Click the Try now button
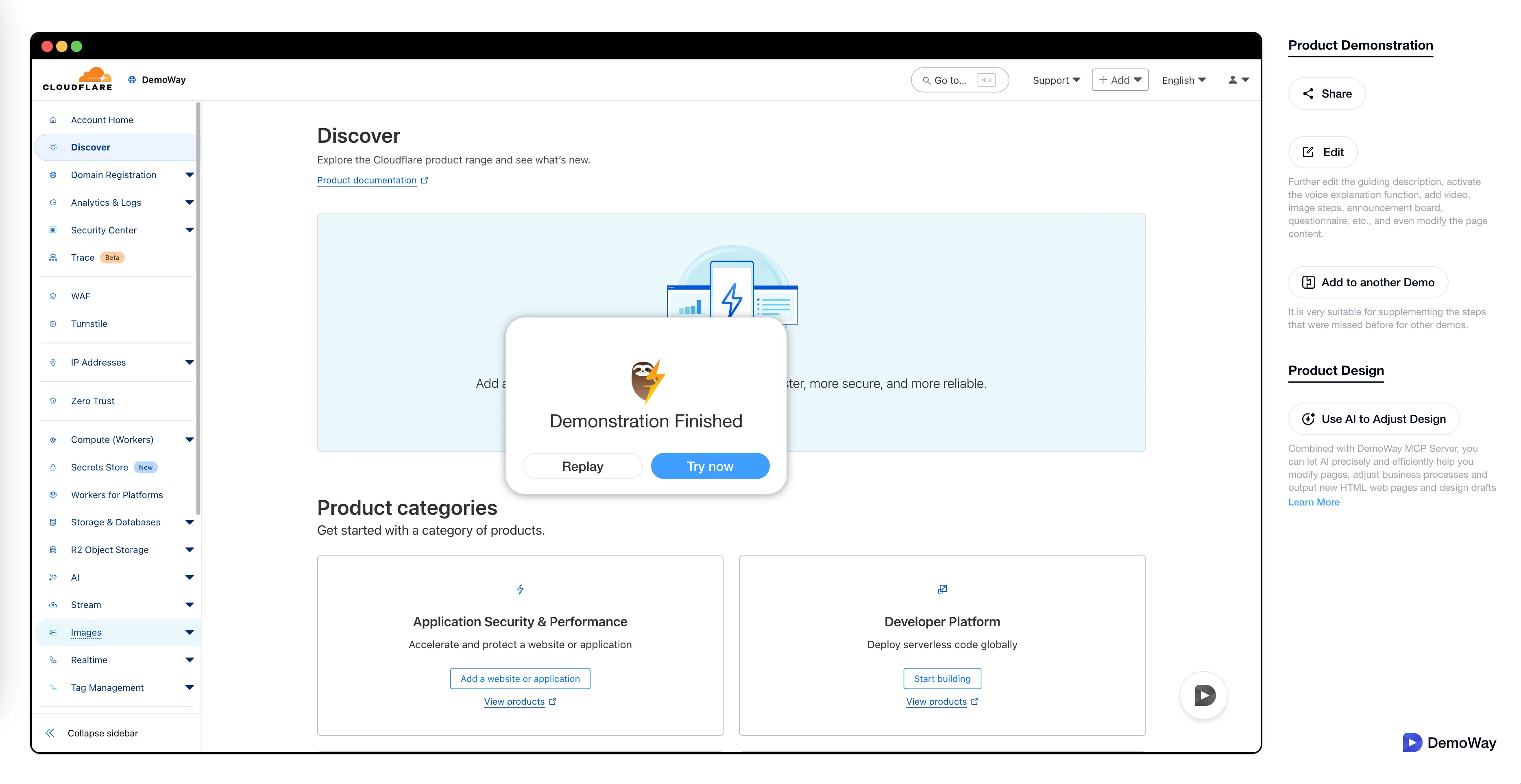 point(710,466)
